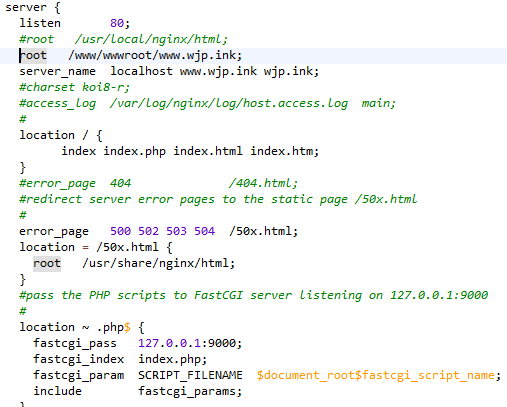Click the '#charset koi8-r;' comment
The image size is (507, 407).
tap(74, 87)
